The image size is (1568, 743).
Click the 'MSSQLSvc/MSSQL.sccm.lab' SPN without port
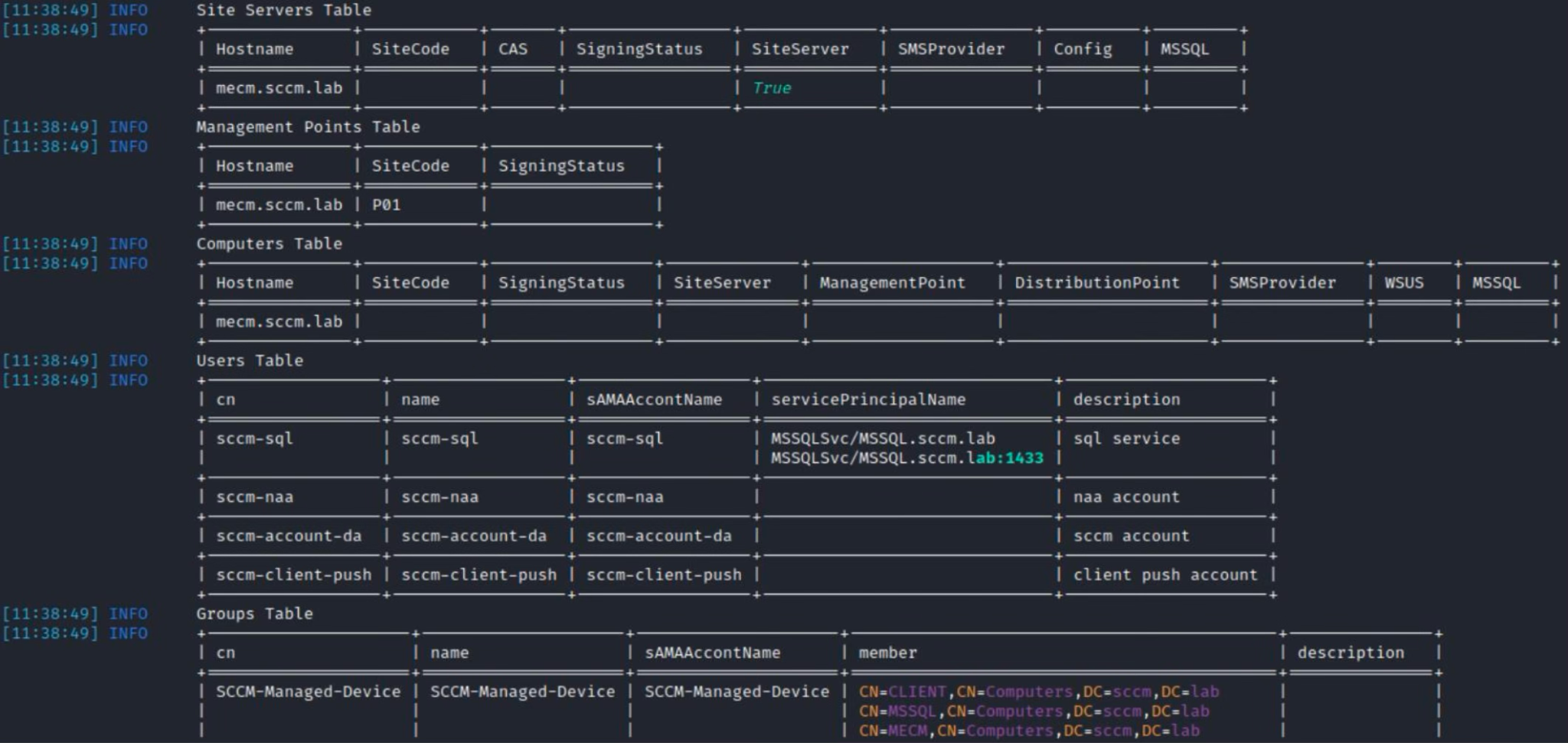(x=883, y=438)
